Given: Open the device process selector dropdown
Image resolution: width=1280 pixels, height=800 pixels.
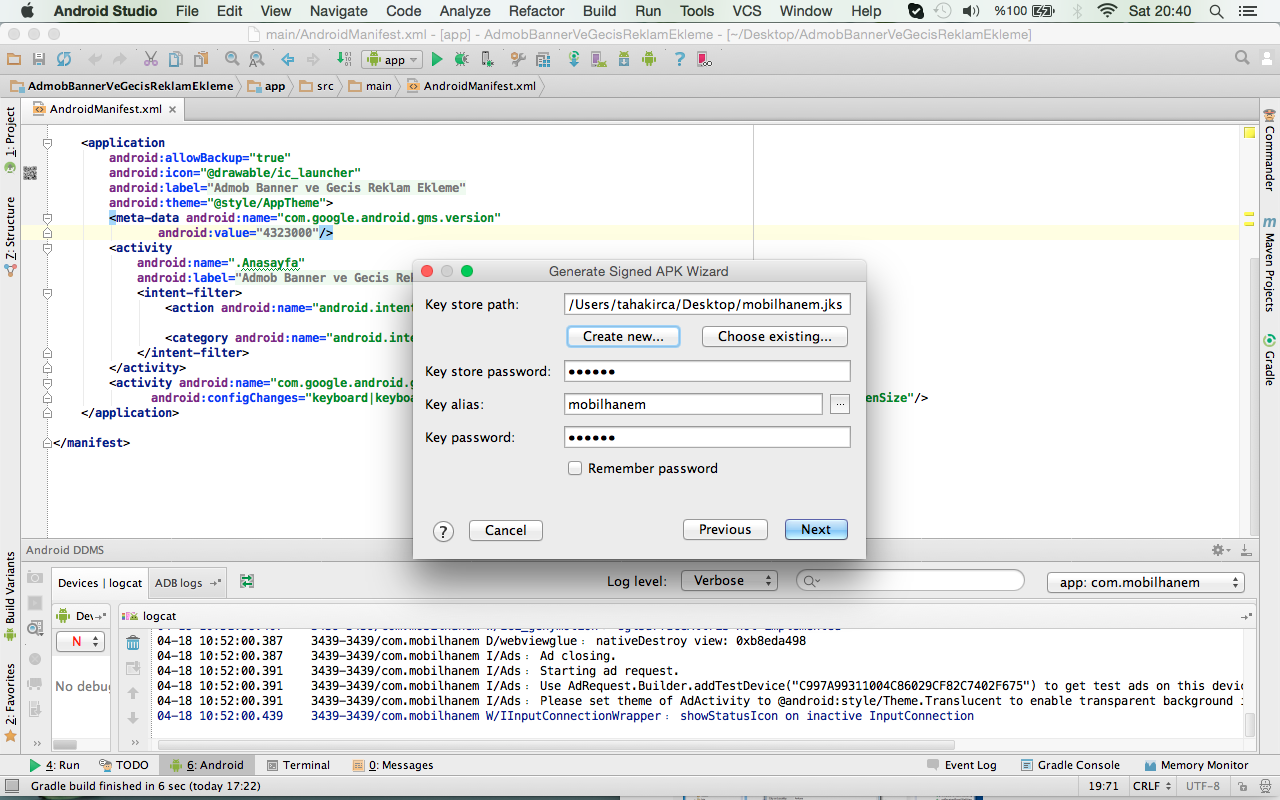Looking at the screenshot, I should tap(80, 641).
